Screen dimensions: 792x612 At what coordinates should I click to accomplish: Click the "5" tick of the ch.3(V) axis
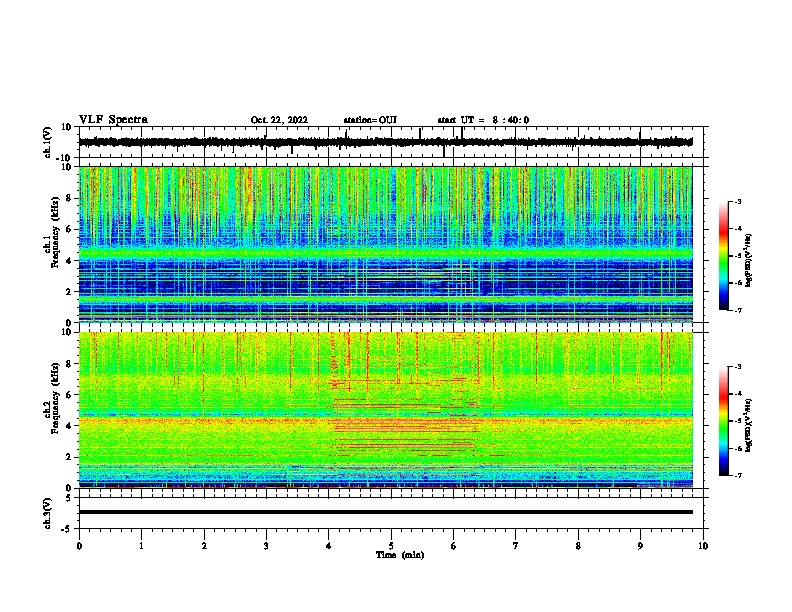(69, 498)
